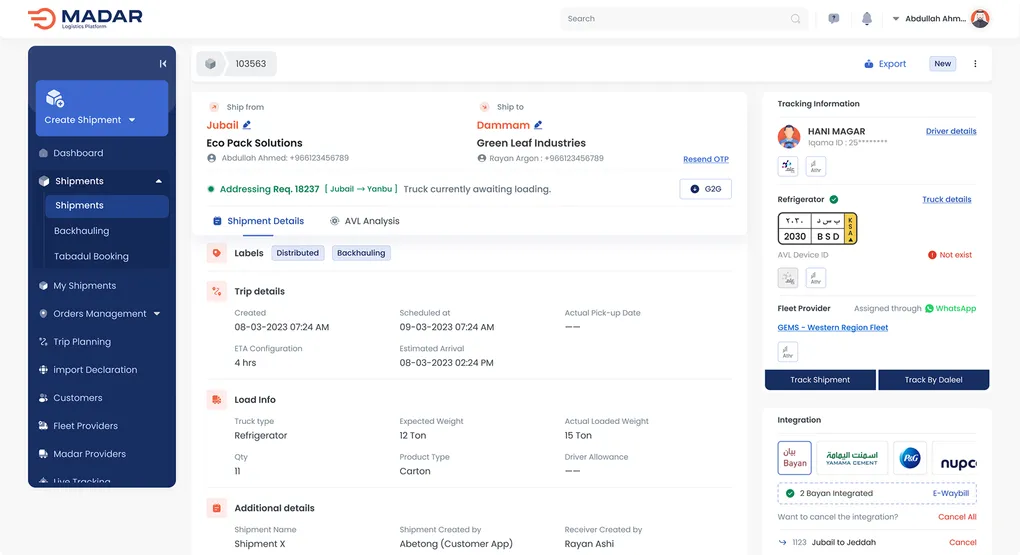
Task: Open the three-dot more options menu
Action: click(x=975, y=64)
